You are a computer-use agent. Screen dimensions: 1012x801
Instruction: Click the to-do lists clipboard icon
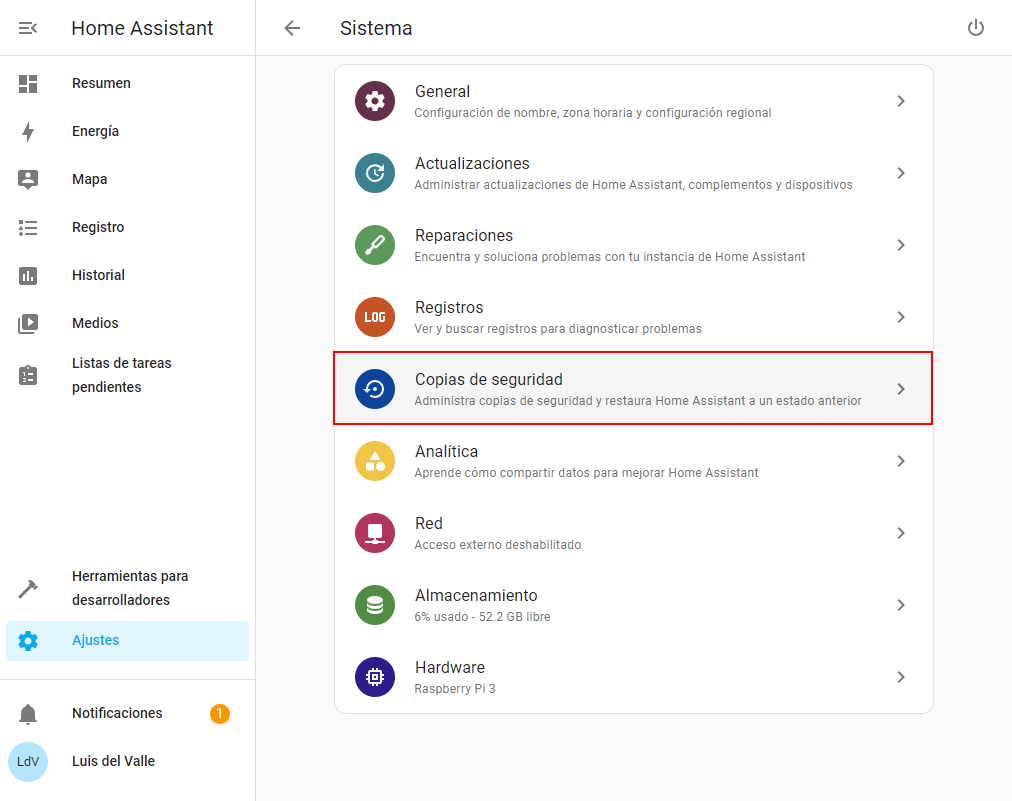[28, 375]
